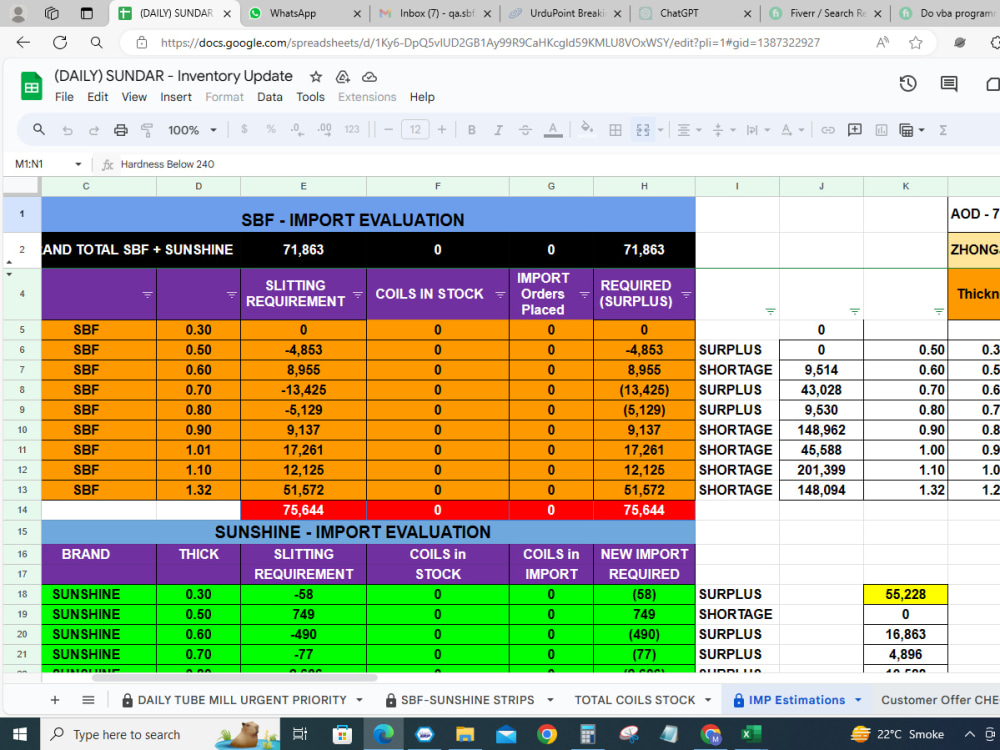This screenshot has width=1000, height=750.
Task: Click inside the formula bar
Action: (x=300, y=164)
